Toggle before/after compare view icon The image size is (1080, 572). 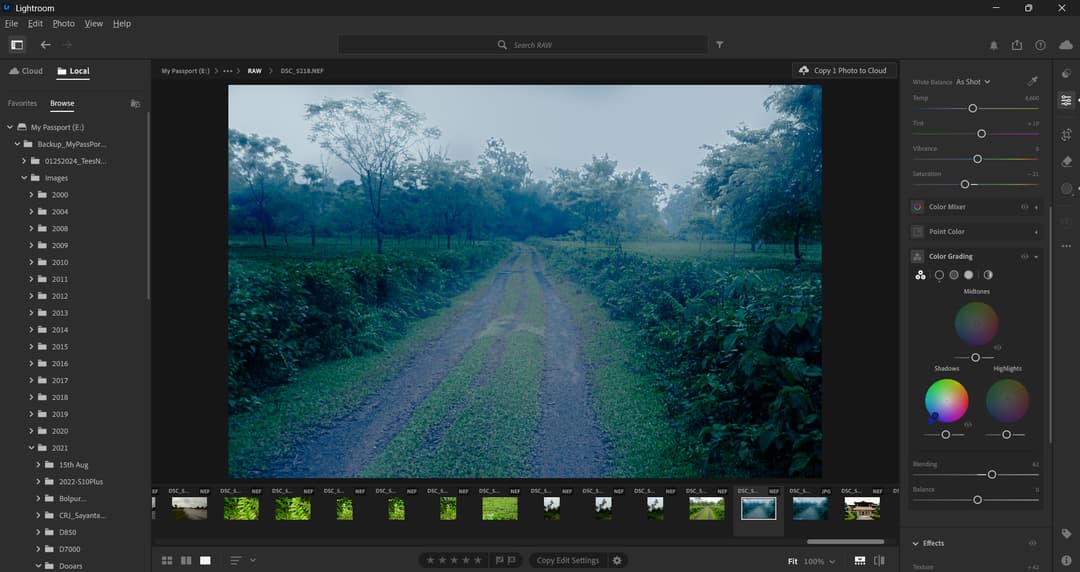pos(879,560)
